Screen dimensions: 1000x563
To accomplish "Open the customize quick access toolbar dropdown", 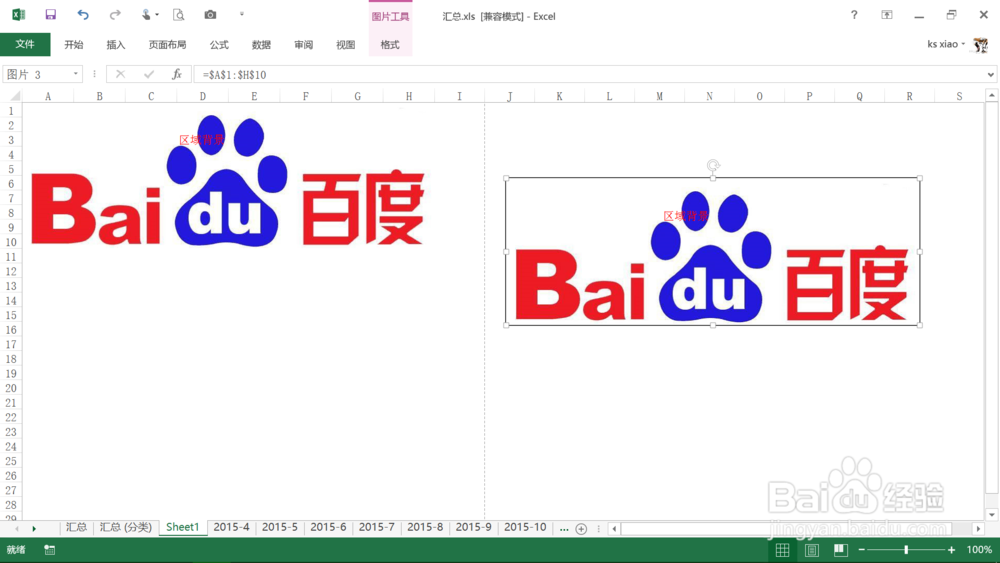I will point(242,14).
